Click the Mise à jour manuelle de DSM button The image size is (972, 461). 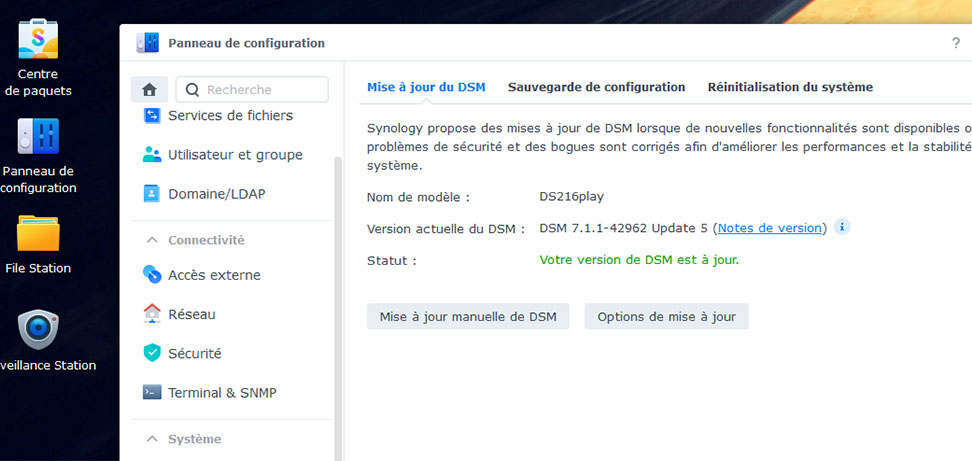468,317
